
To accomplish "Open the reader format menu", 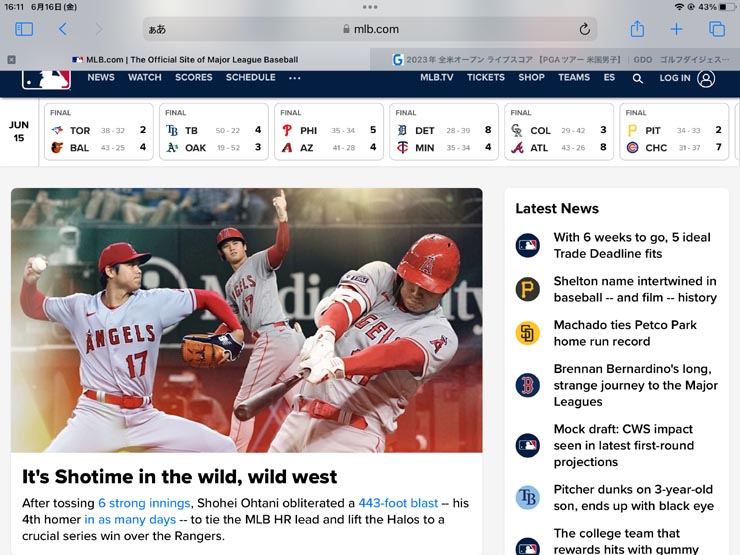I will pos(157,29).
